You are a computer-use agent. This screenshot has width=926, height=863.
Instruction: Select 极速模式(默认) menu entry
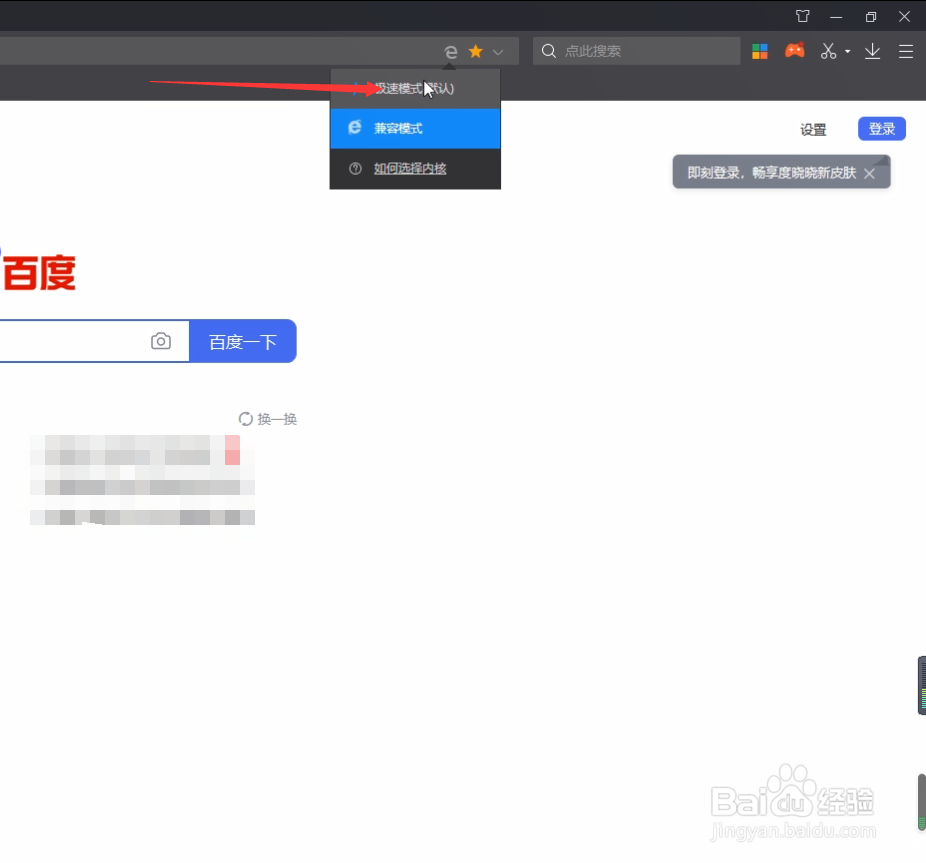415,89
